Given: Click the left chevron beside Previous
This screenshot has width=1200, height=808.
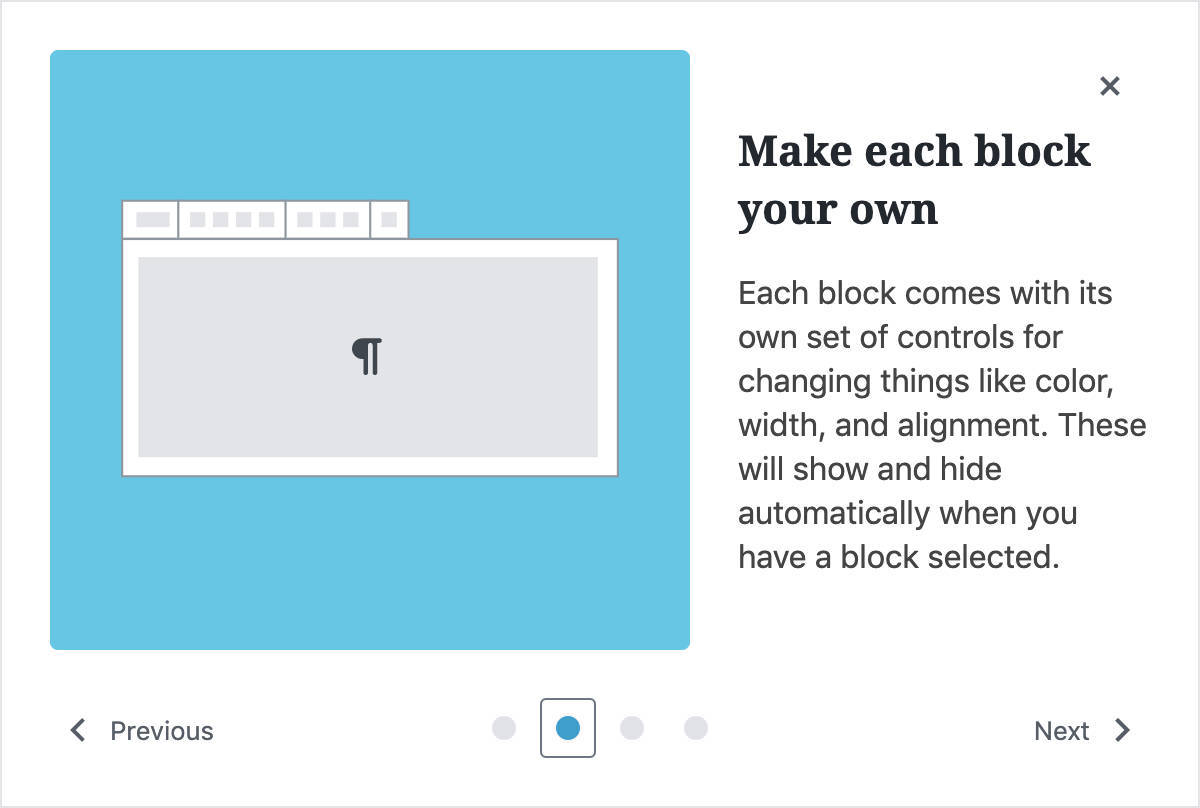Looking at the screenshot, I should click(x=78, y=730).
